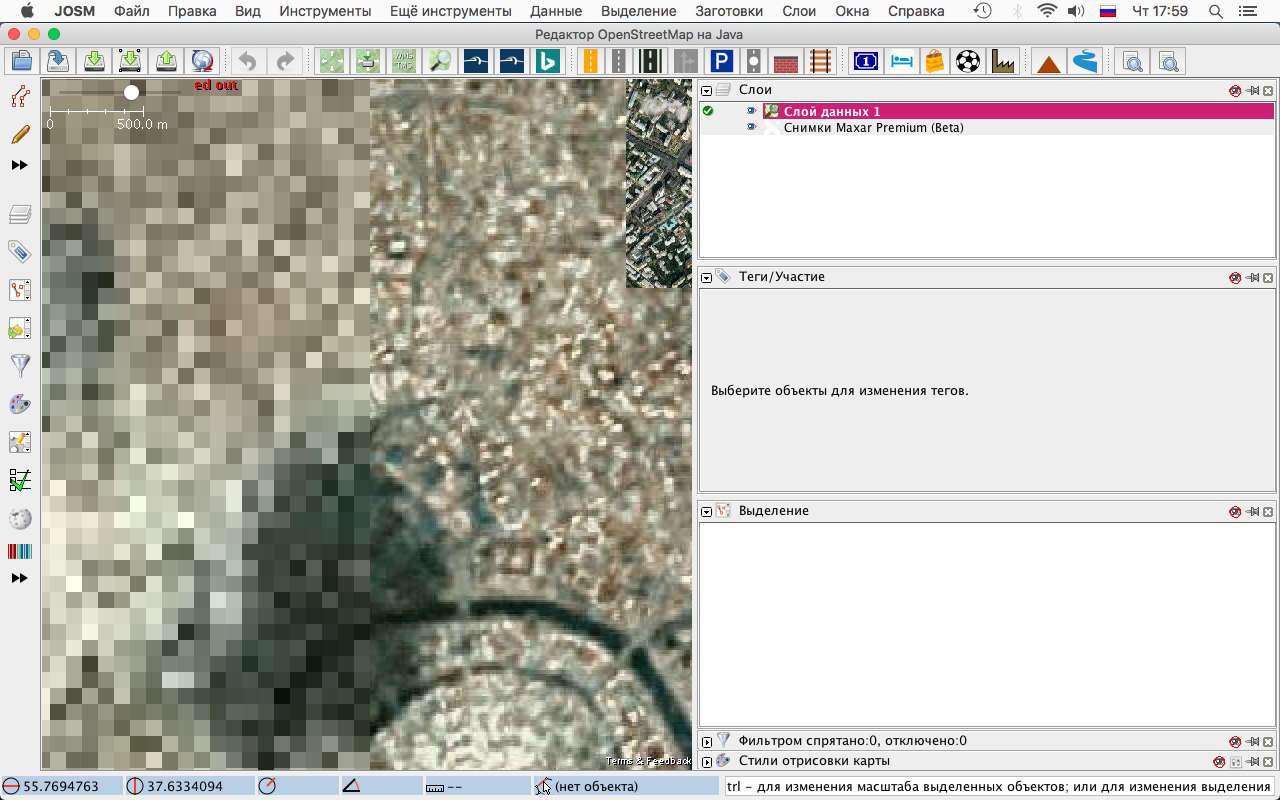
Task: Apply the river waterway preset
Action: [x=1084, y=61]
